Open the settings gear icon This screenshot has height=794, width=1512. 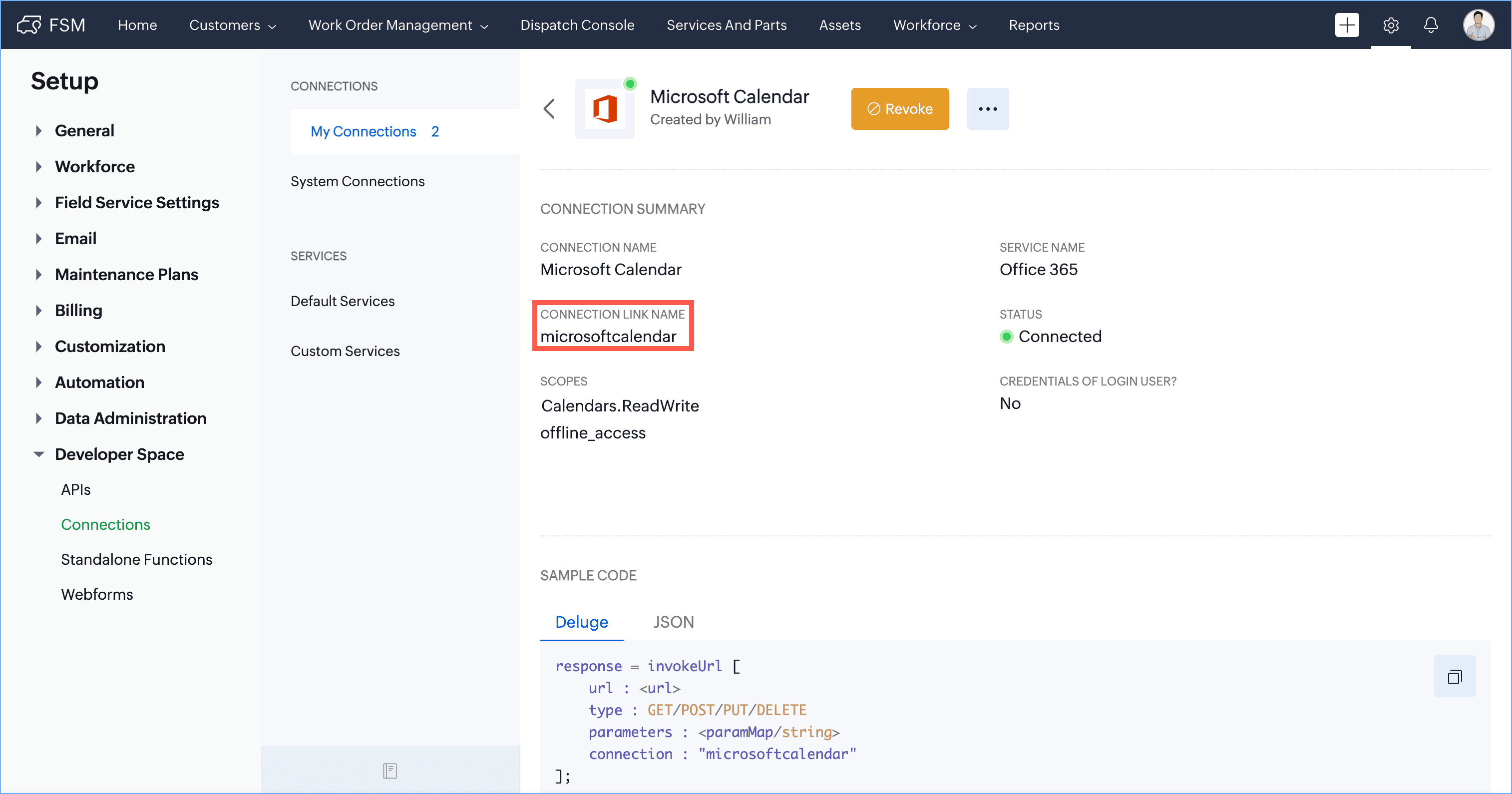[x=1391, y=25]
